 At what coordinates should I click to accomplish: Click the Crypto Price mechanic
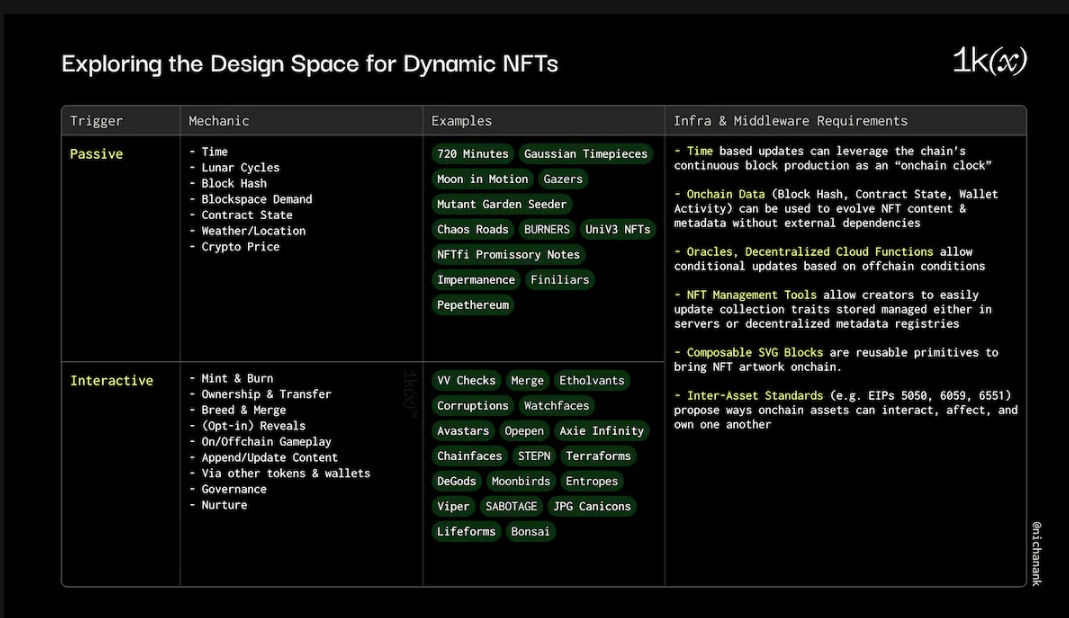[x=240, y=247]
